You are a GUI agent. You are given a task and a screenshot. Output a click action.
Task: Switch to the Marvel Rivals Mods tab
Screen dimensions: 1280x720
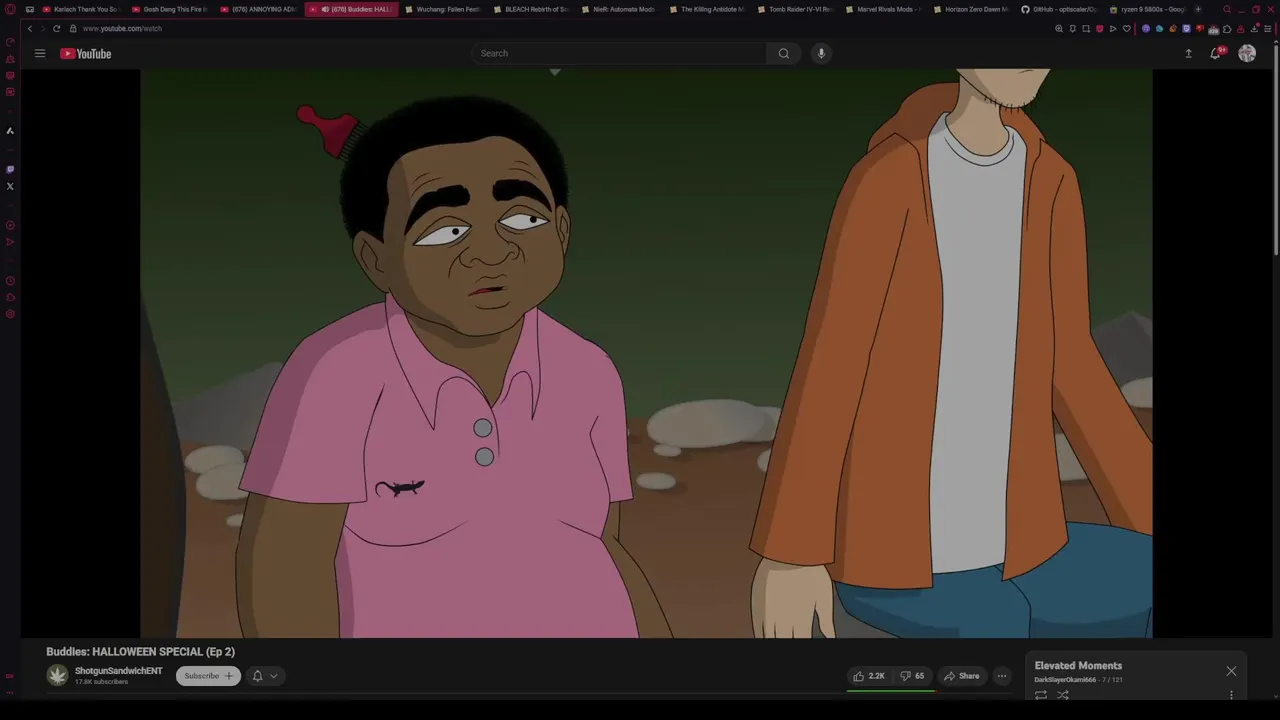coord(882,9)
